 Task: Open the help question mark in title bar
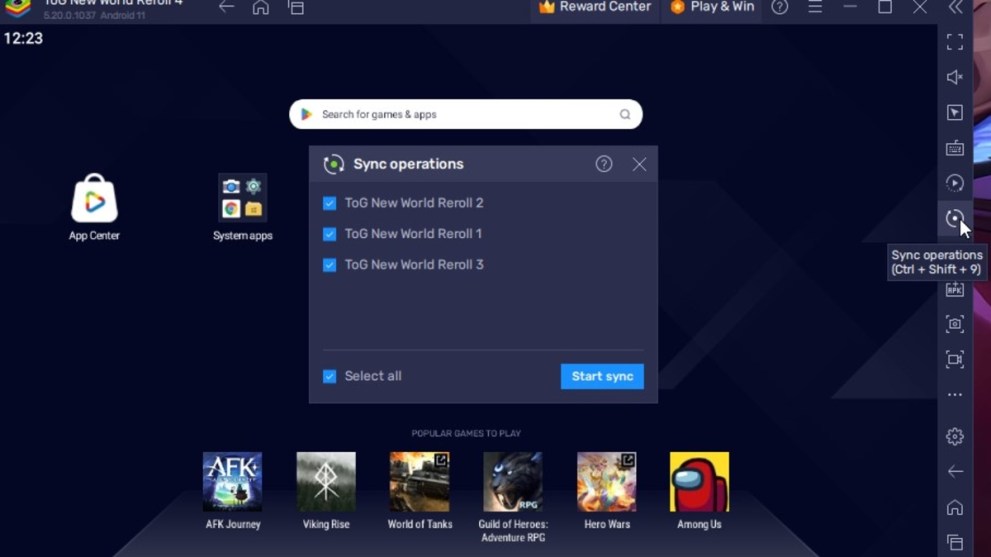[x=779, y=8]
